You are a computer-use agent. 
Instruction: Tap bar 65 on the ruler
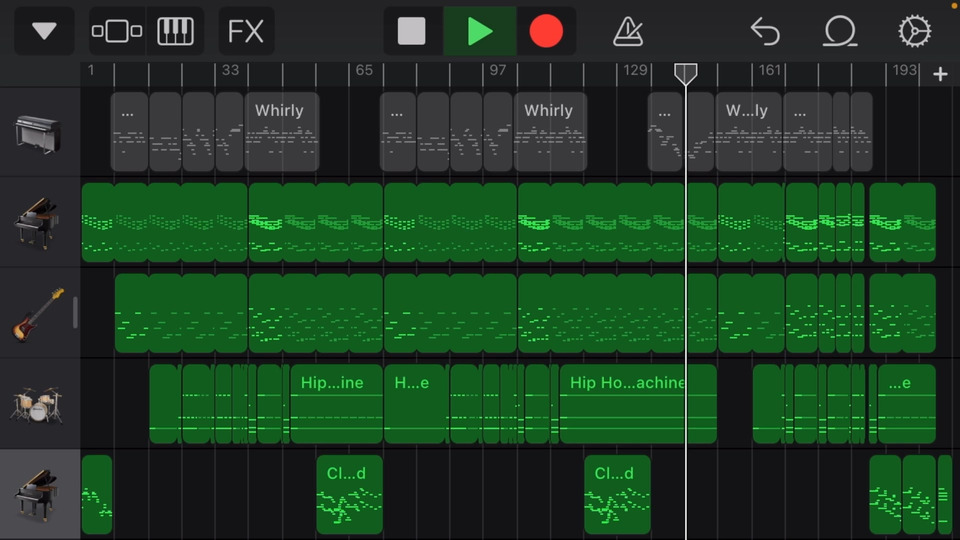364,70
